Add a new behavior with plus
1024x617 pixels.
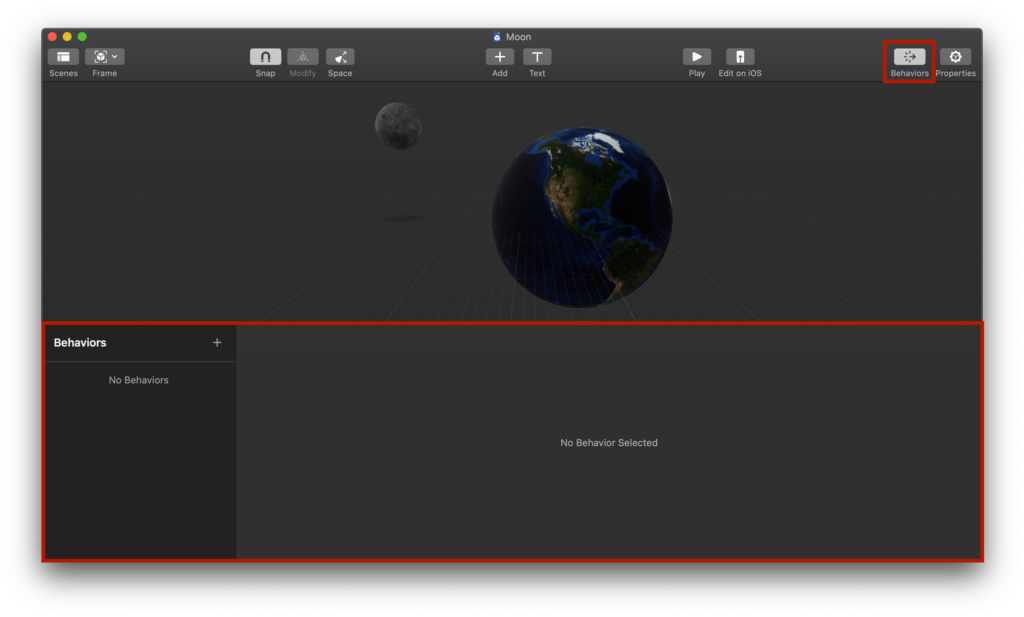217,342
